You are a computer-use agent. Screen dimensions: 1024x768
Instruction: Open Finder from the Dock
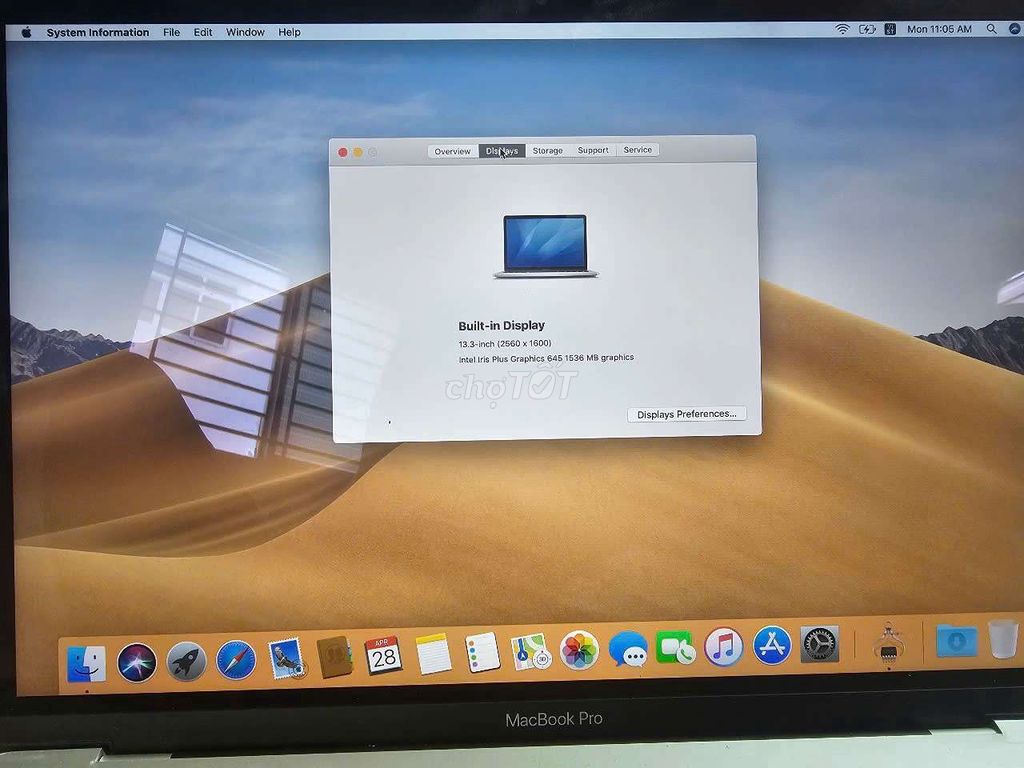pos(87,664)
